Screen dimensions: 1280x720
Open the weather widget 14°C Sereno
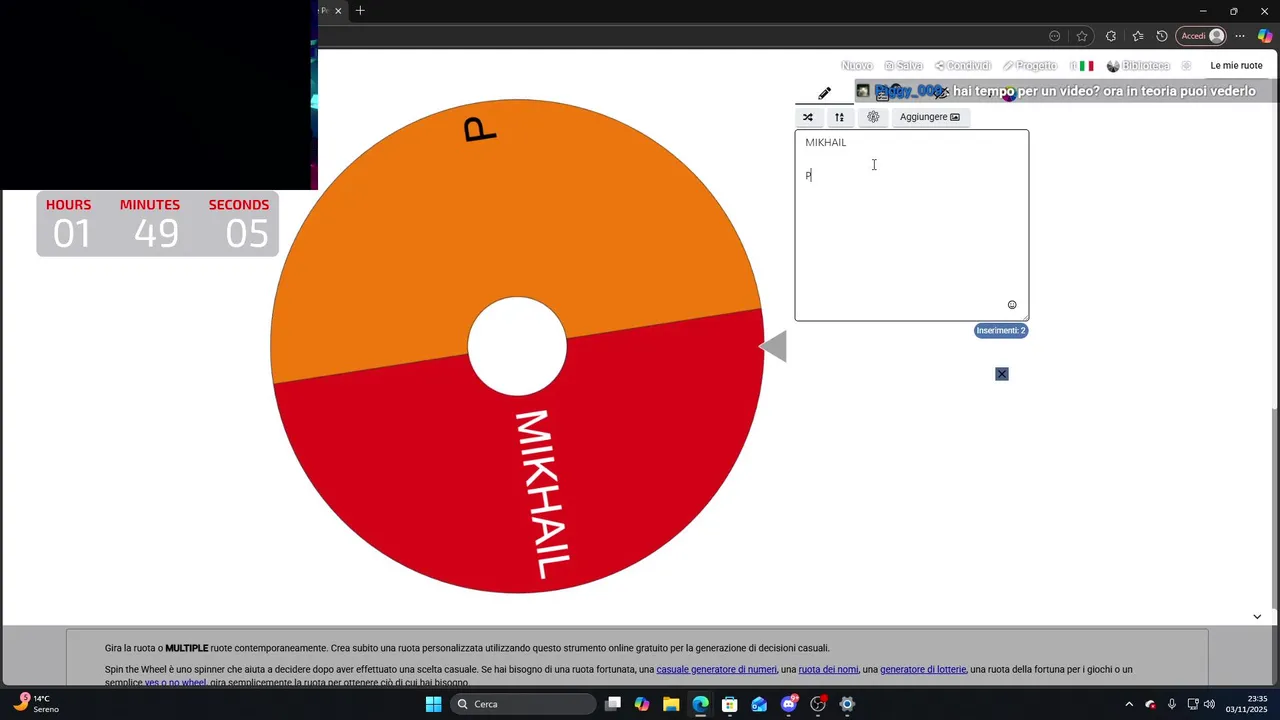tap(36, 704)
